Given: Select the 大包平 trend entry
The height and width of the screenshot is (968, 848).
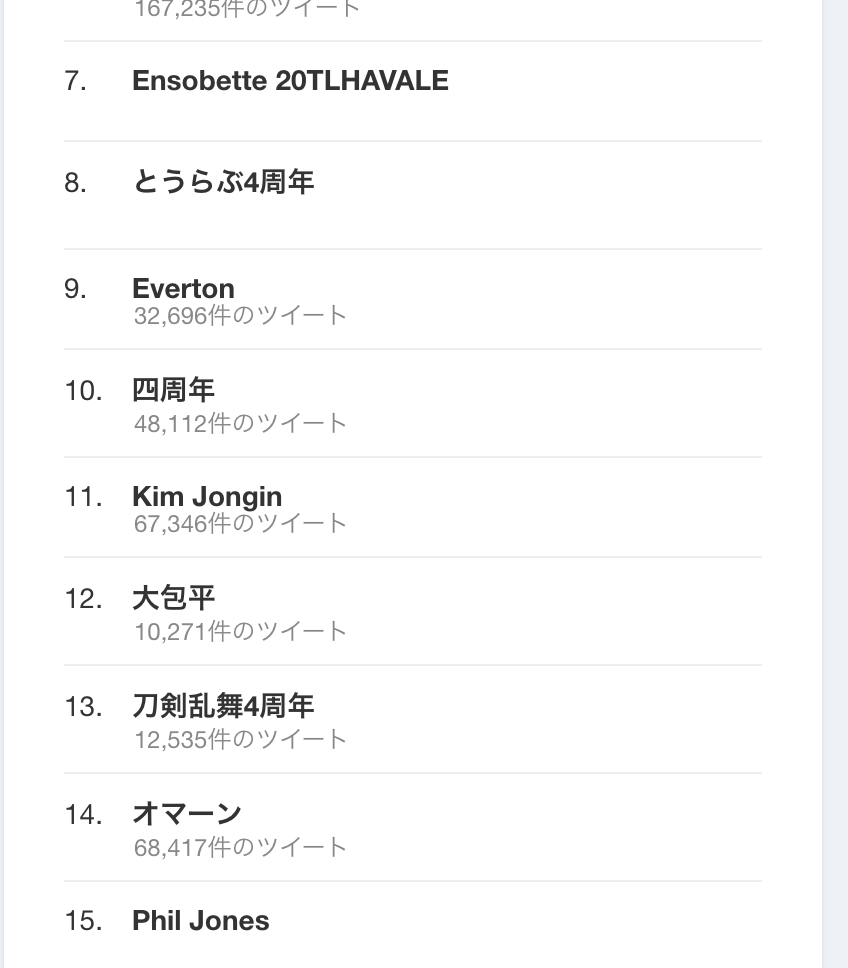Looking at the screenshot, I should click(x=173, y=598).
